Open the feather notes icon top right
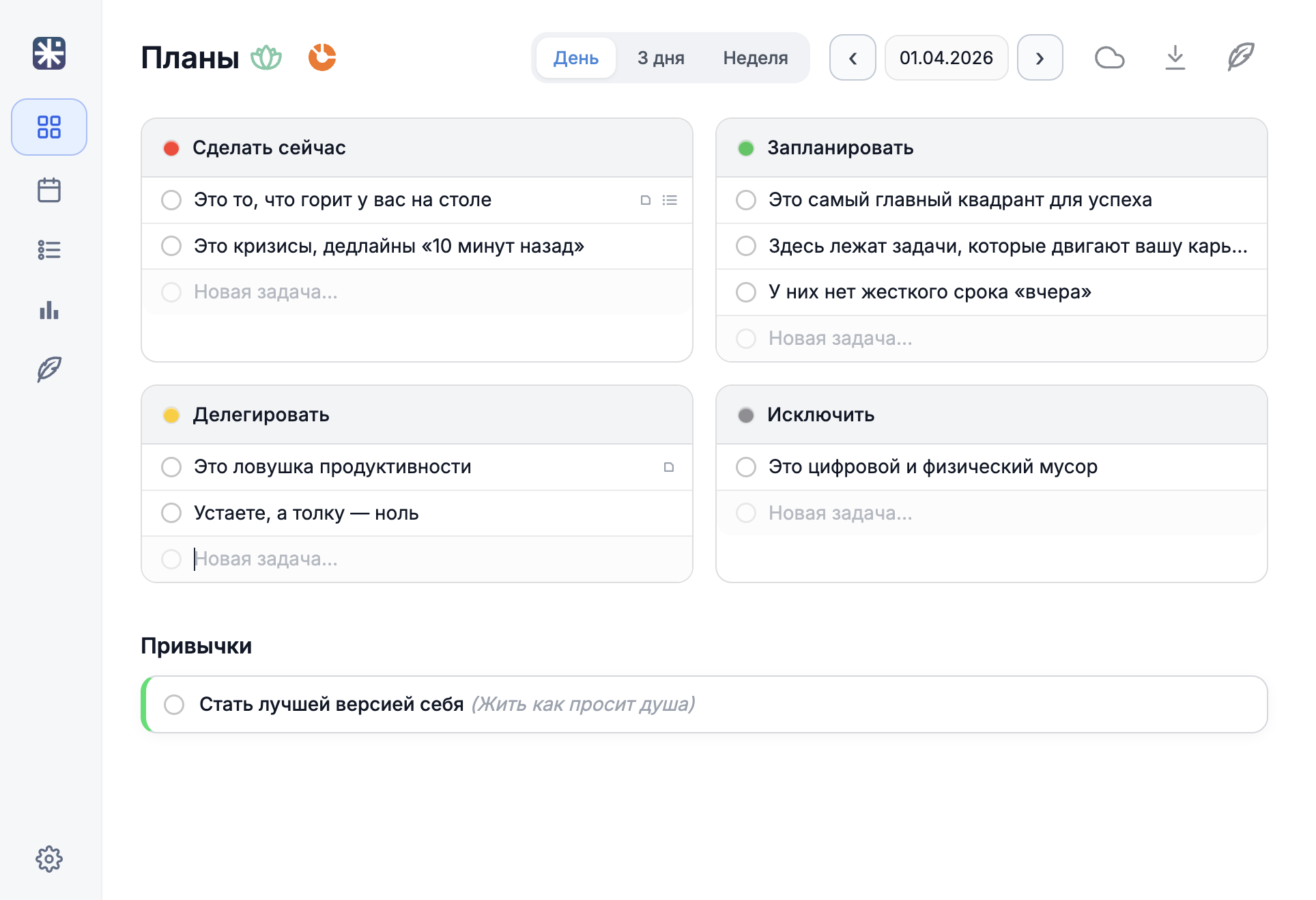Image resolution: width=1316 pixels, height=900 pixels. 1242,57
